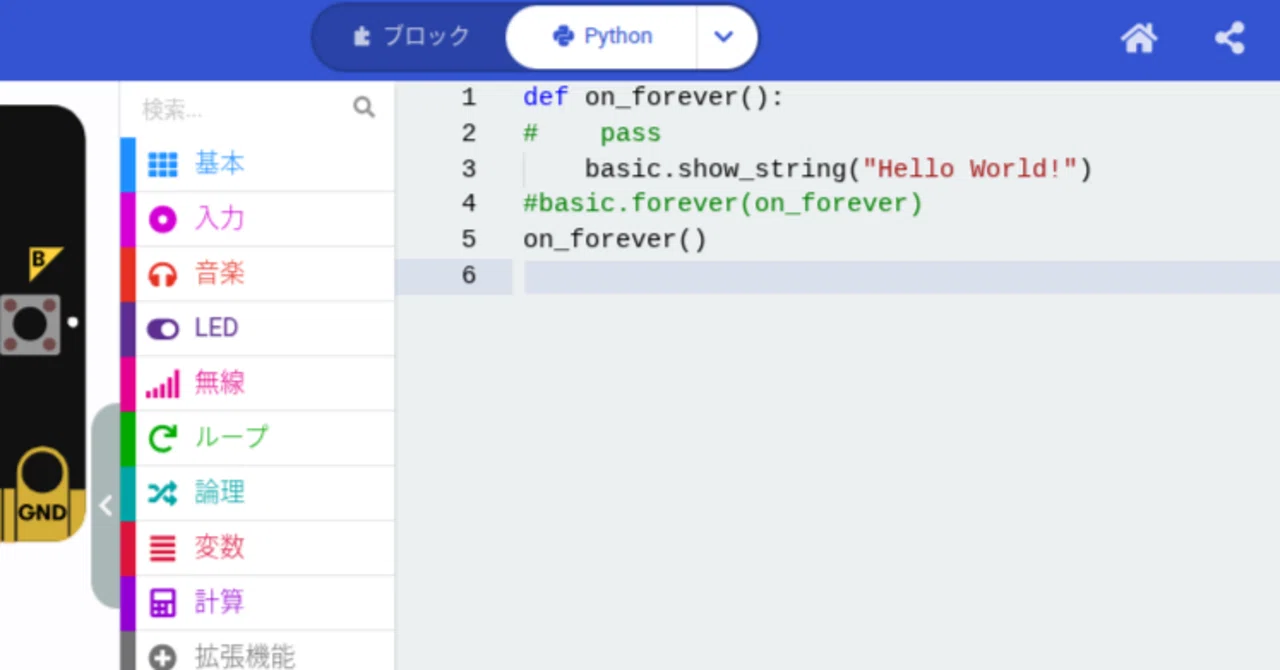Open the 論理 category
This screenshot has height=670, width=1280.
point(258,493)
